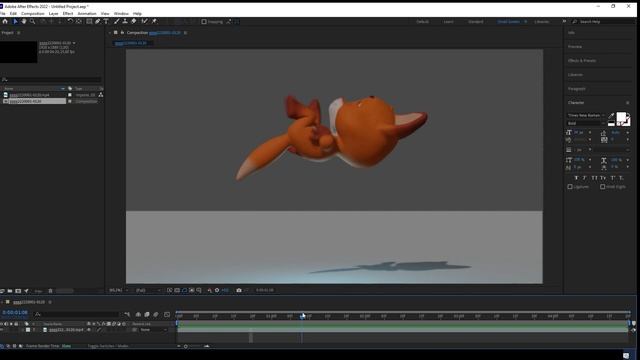
Task: Expand the project item info arrow
Action: 74,43
